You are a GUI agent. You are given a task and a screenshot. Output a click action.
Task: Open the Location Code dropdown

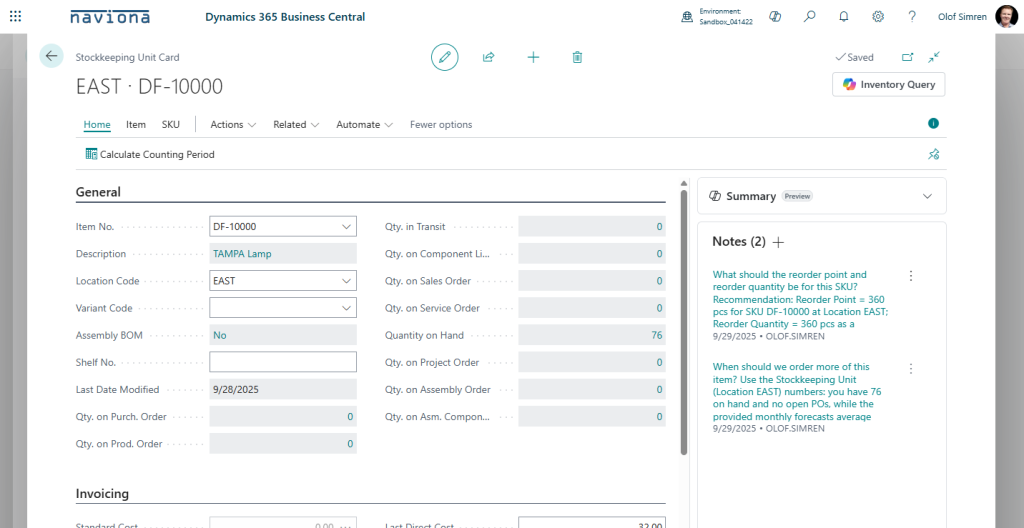[x=346, y=281]
